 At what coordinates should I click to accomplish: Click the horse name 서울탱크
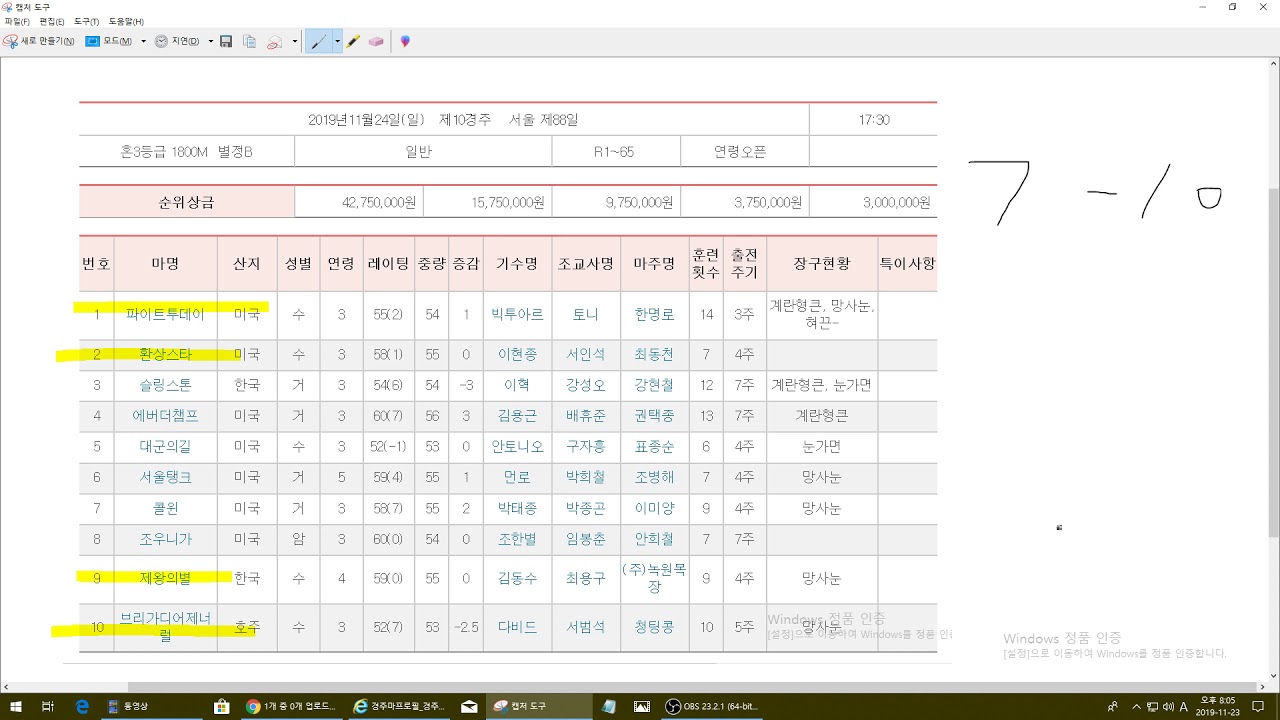click(165, 478)
